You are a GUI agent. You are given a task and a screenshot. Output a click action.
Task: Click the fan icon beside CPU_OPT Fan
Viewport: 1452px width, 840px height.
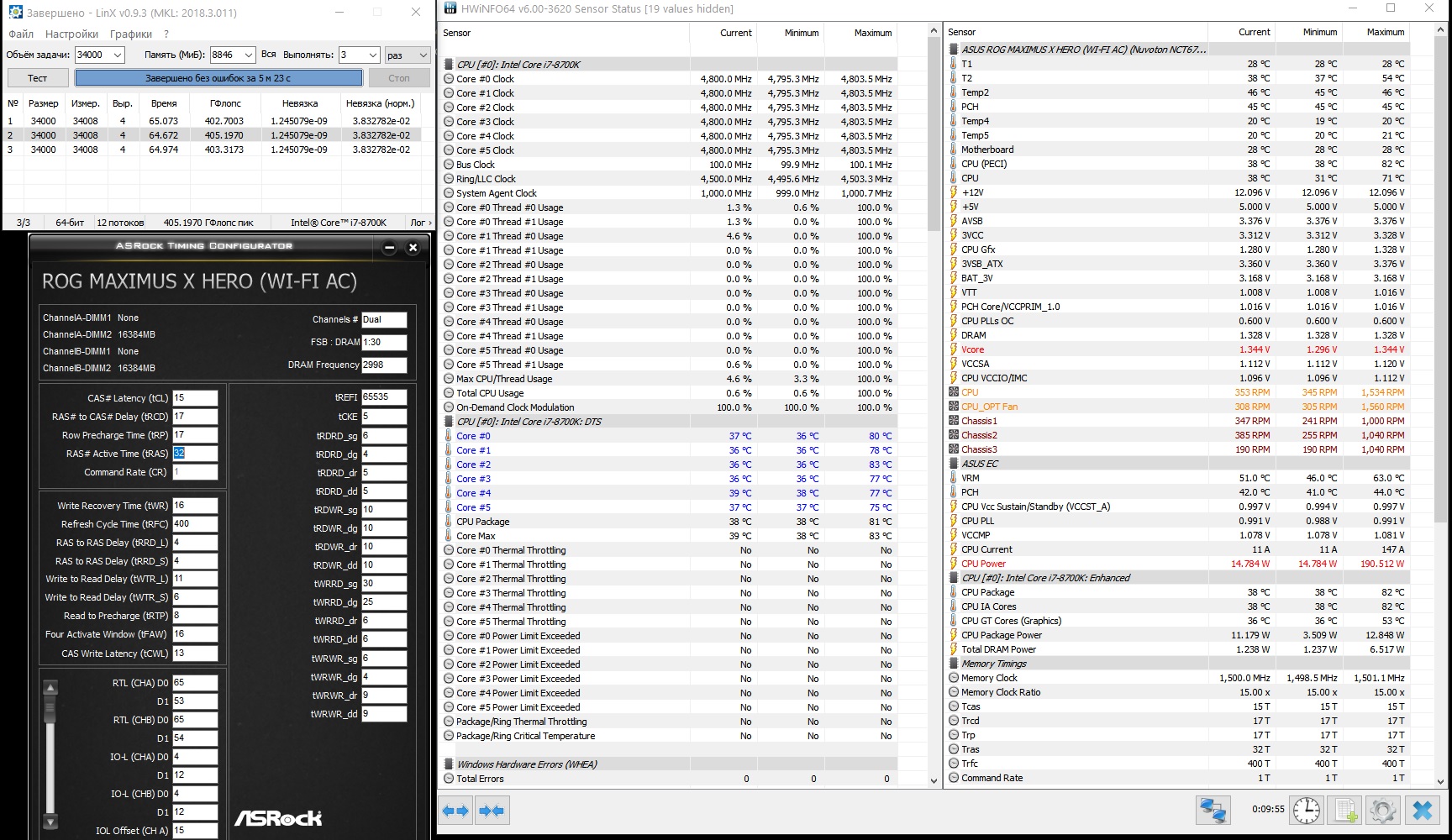tap(954, 407)
